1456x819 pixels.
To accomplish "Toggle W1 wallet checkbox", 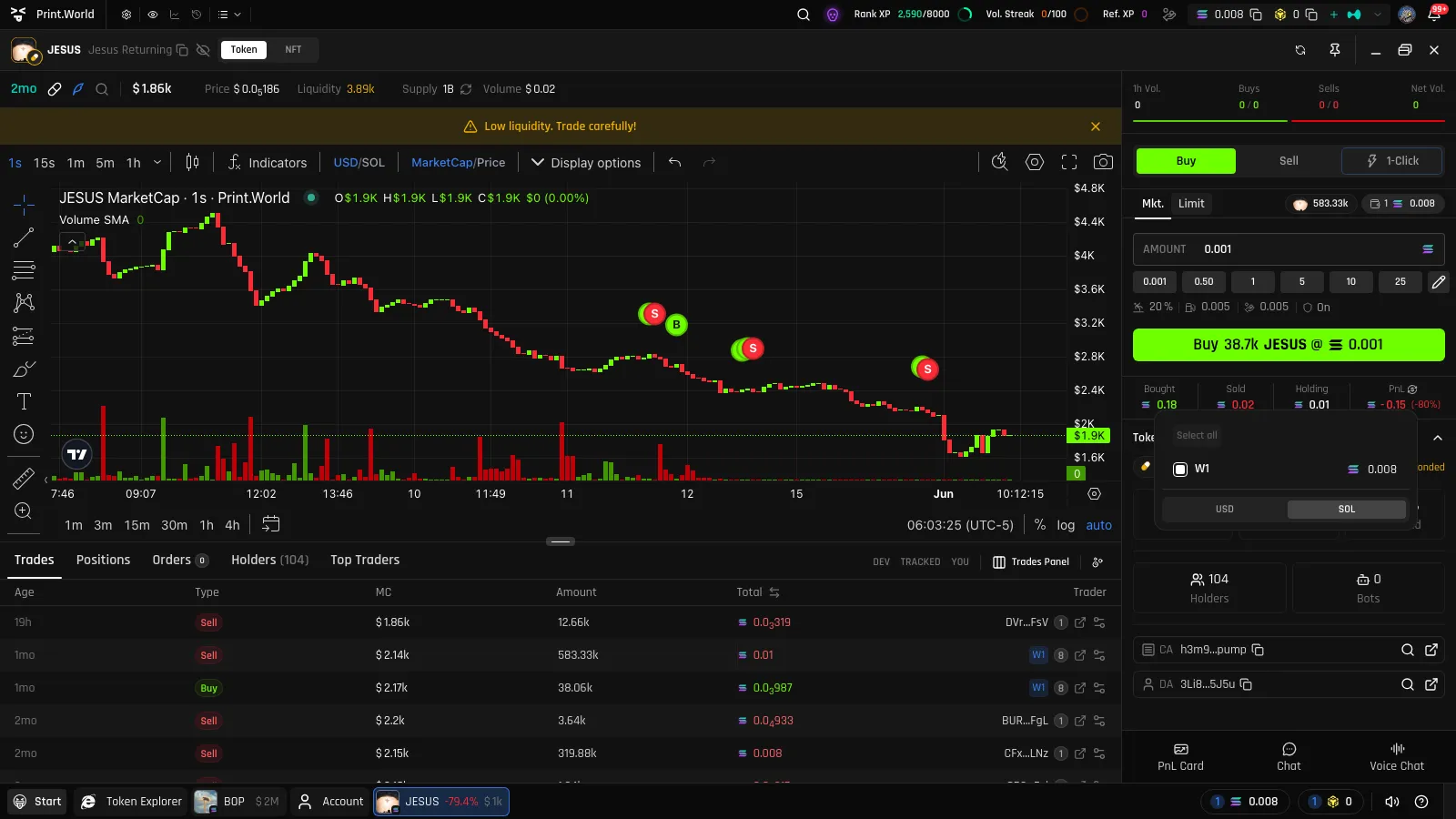I will 1180,470.
